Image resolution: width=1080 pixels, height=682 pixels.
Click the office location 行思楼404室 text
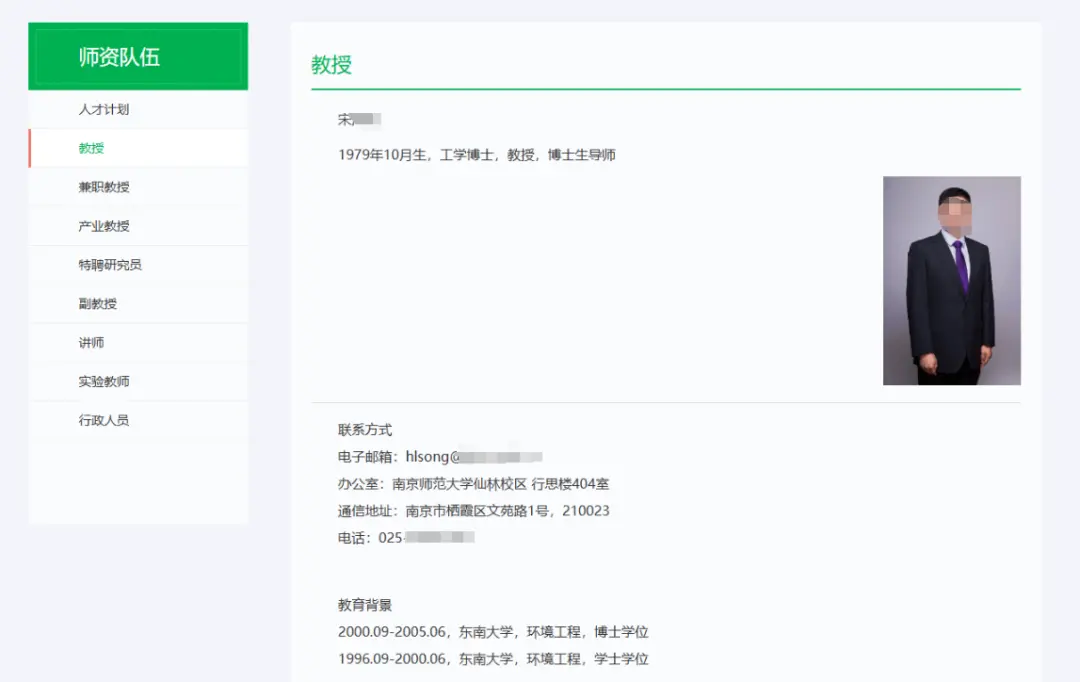(x=570, y=484)
